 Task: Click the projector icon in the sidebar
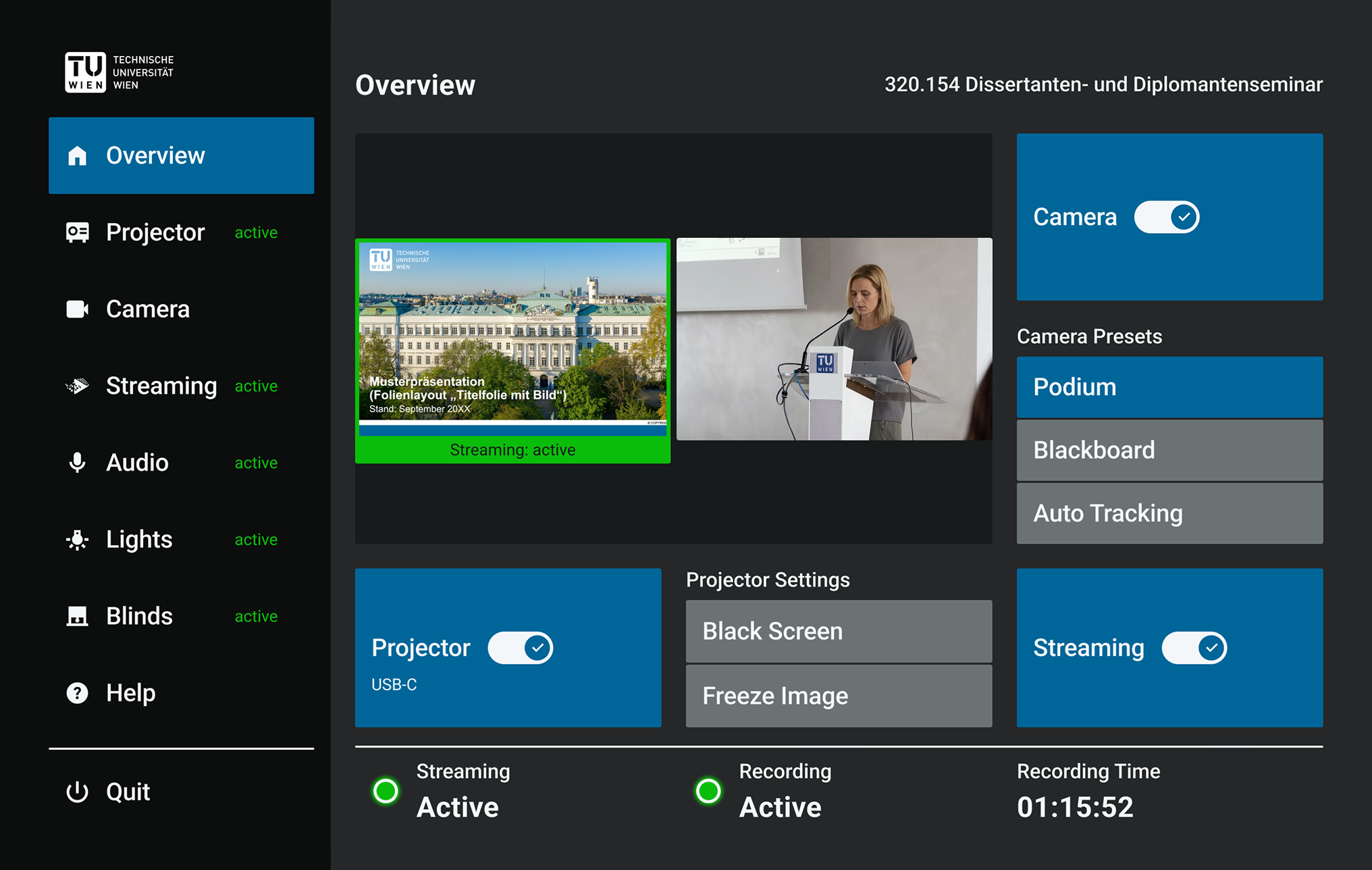77,232
